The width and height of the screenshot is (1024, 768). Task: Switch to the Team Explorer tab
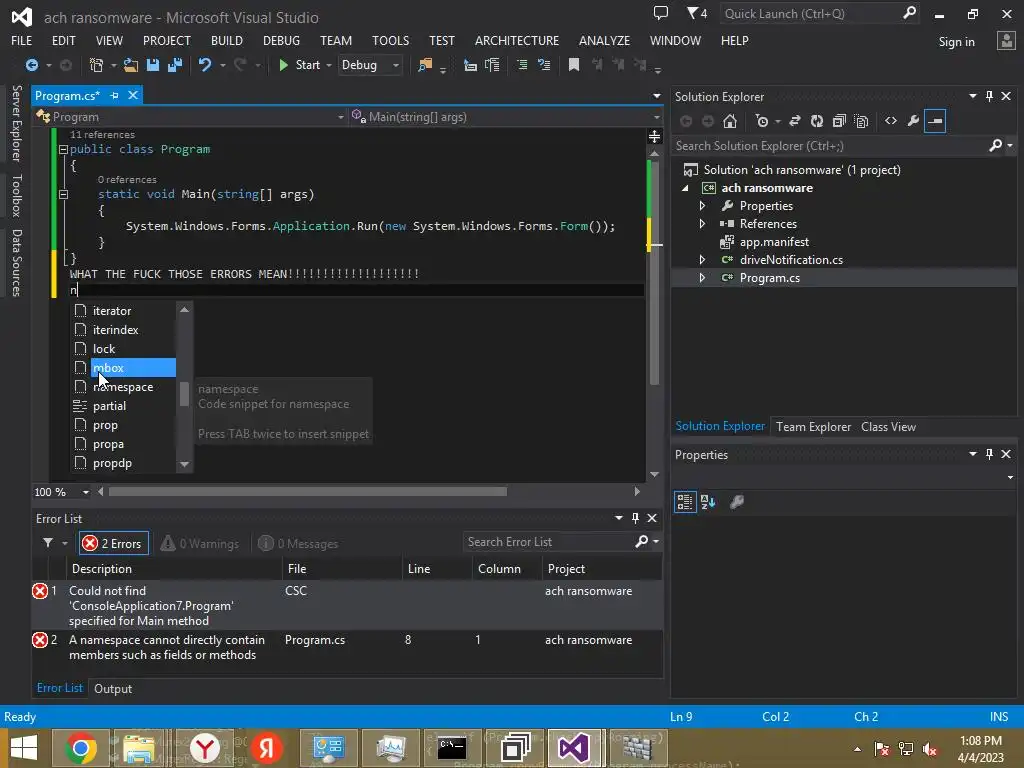click(x=813, y=426)
